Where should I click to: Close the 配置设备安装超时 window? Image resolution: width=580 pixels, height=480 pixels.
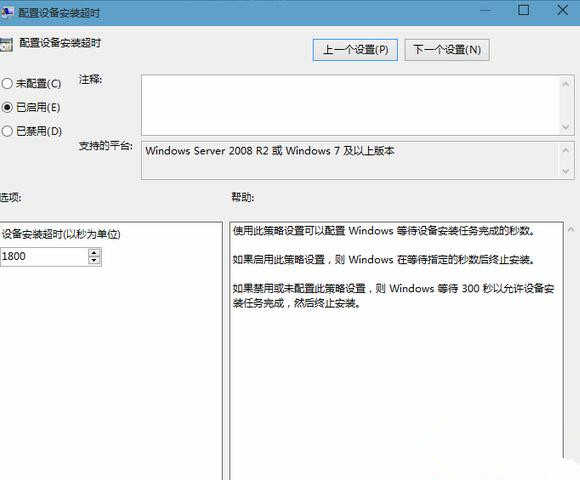(x=562, y=10)
